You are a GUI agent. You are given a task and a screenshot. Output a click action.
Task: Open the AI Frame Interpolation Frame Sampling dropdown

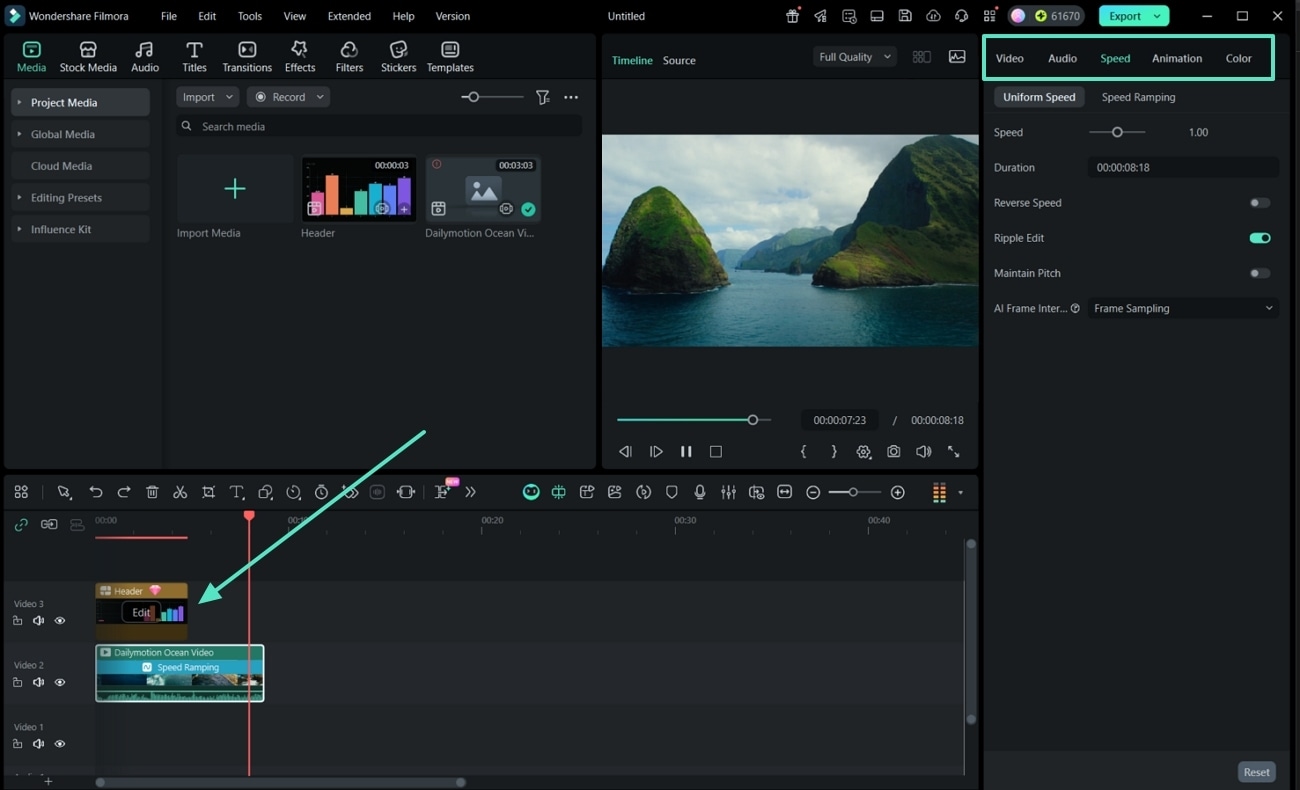coord(1182,308)
